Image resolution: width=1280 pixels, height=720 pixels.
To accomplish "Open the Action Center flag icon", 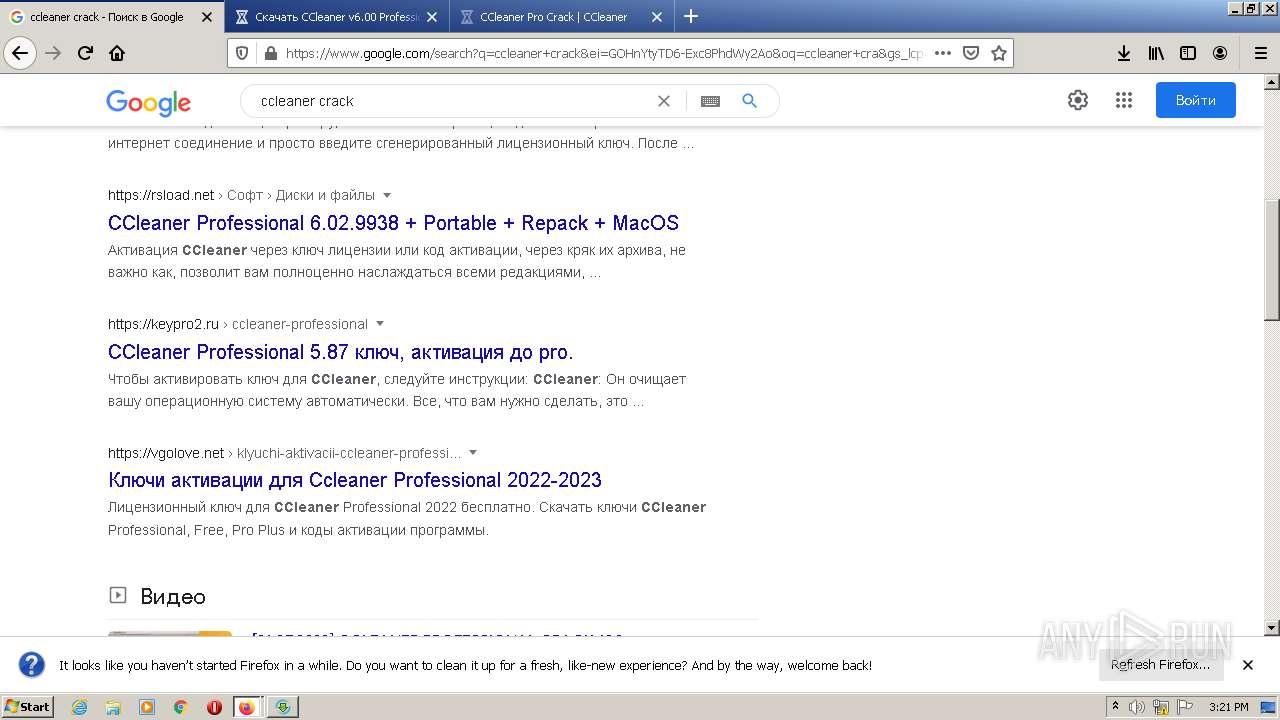I will [x=1186, y=707].
